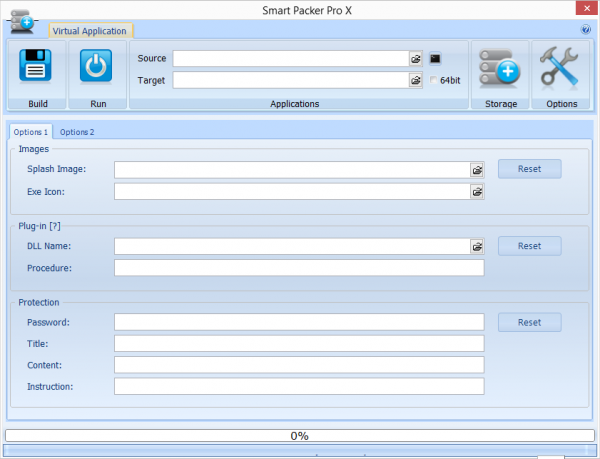Click the Images group label

[x=34, y=149]
